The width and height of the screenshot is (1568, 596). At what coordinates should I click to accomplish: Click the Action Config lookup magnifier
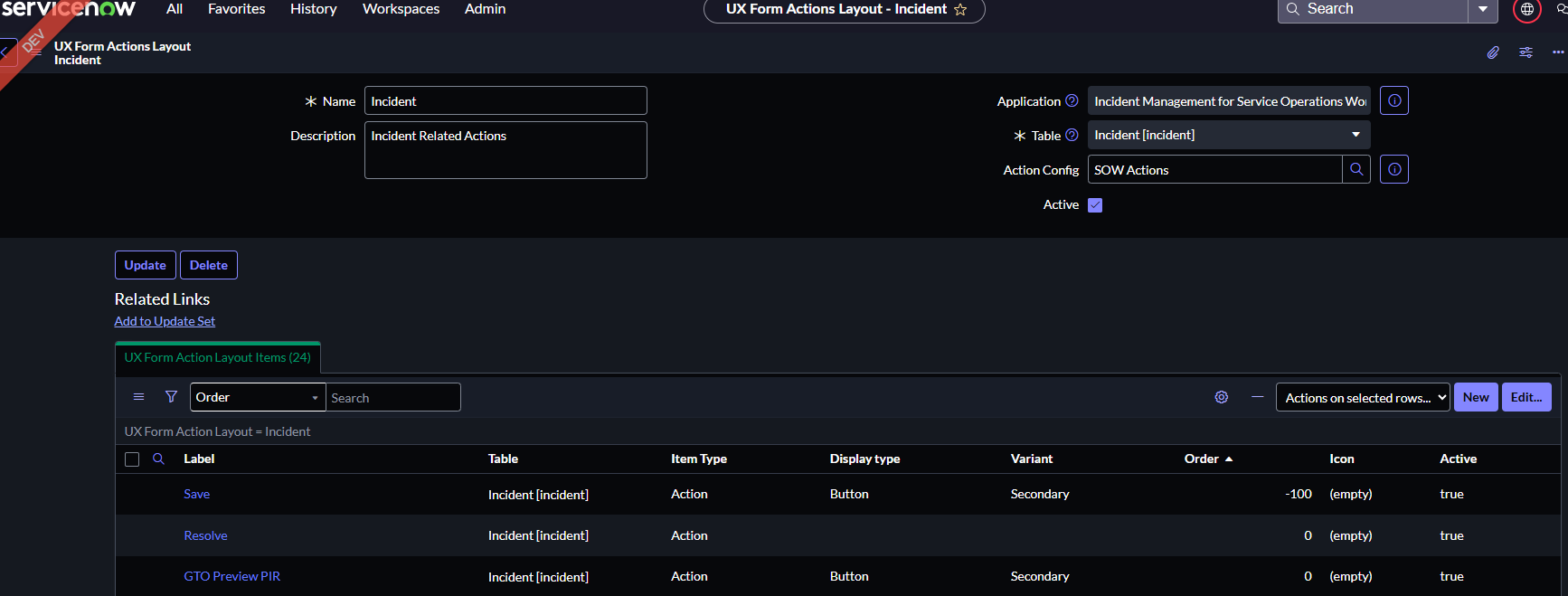pyautogui.click(x=1356, y=170)
